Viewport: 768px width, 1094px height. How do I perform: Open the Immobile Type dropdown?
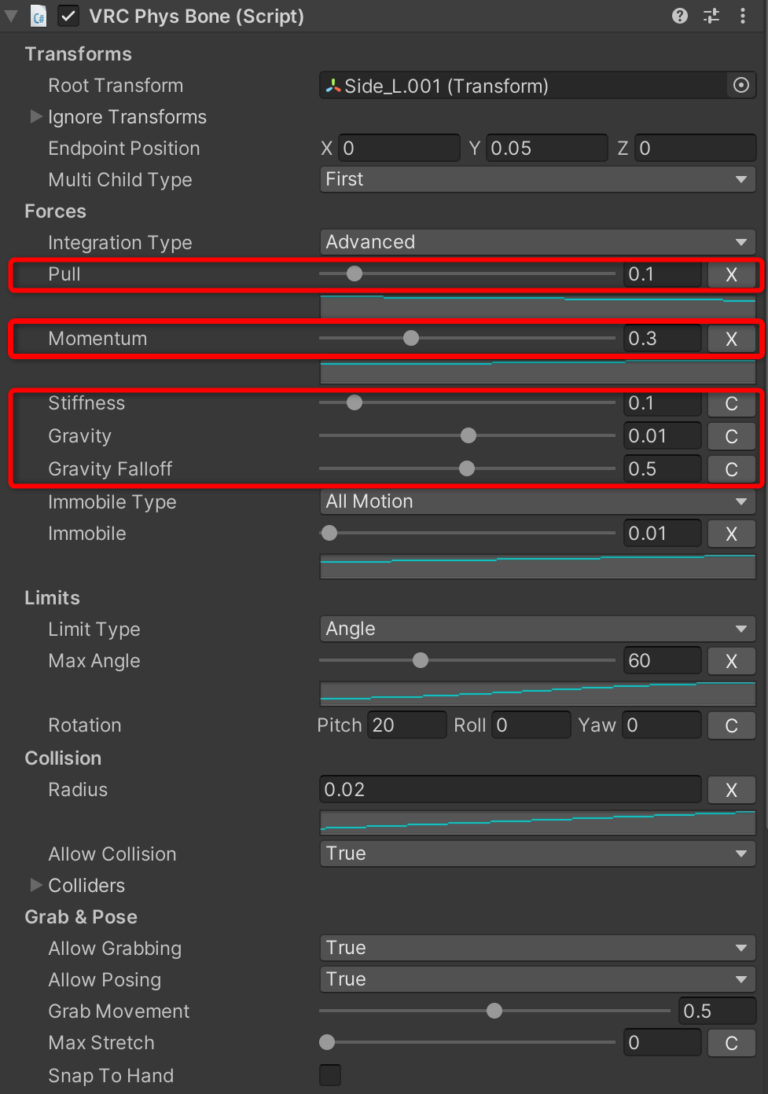[537, 501]
